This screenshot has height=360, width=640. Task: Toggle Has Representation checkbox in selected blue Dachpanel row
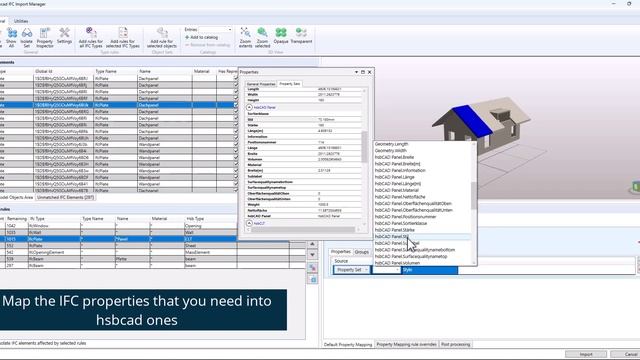click(236, 104)
